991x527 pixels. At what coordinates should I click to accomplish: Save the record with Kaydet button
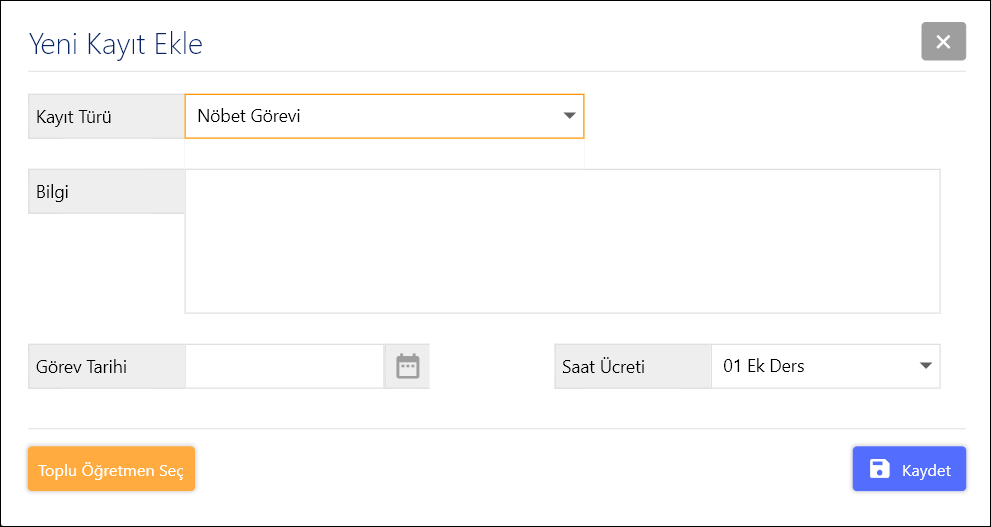coord(909,469)
